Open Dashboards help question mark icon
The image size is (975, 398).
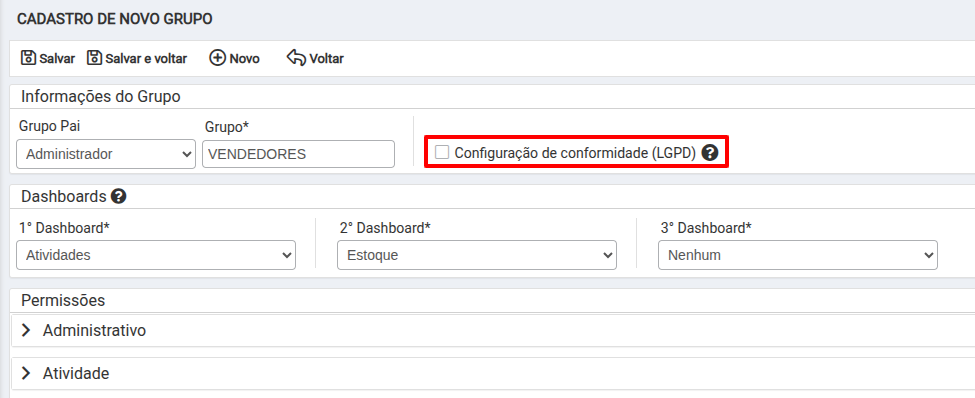pyautogui.click(x=118, y=197)
